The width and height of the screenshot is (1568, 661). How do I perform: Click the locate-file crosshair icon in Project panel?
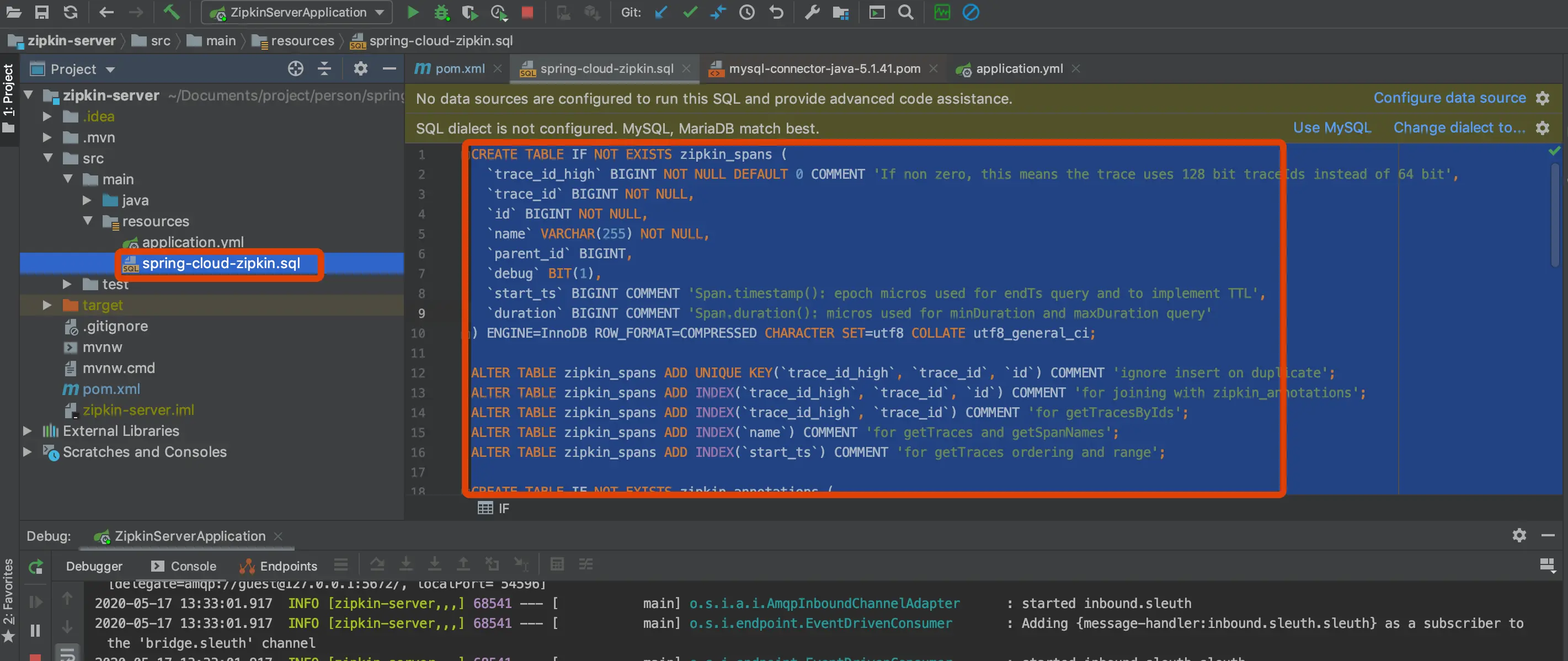295,69
